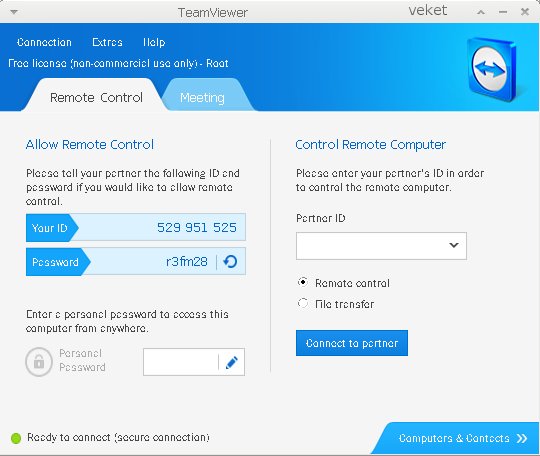Click the TeamViewer logo icon

[492, 69]
